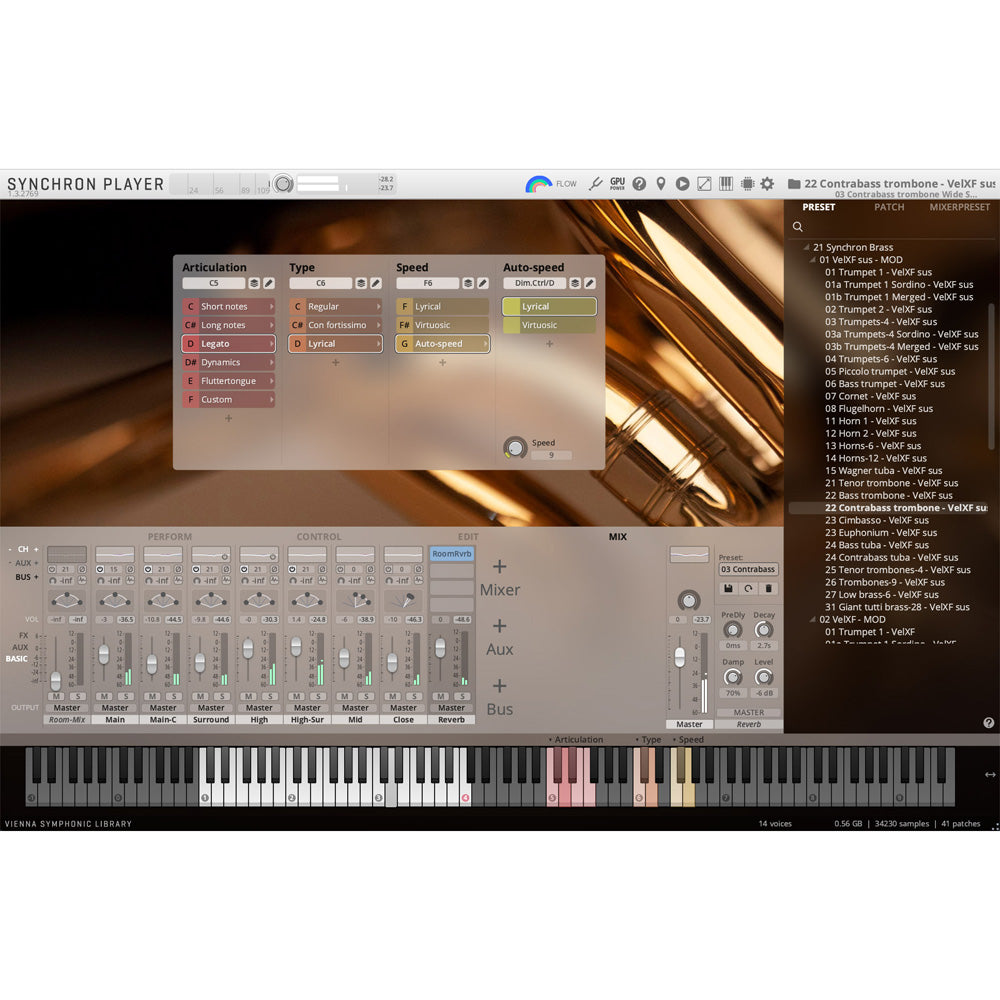Expand the Dynamics articulation arrow

tap(271, 362)
